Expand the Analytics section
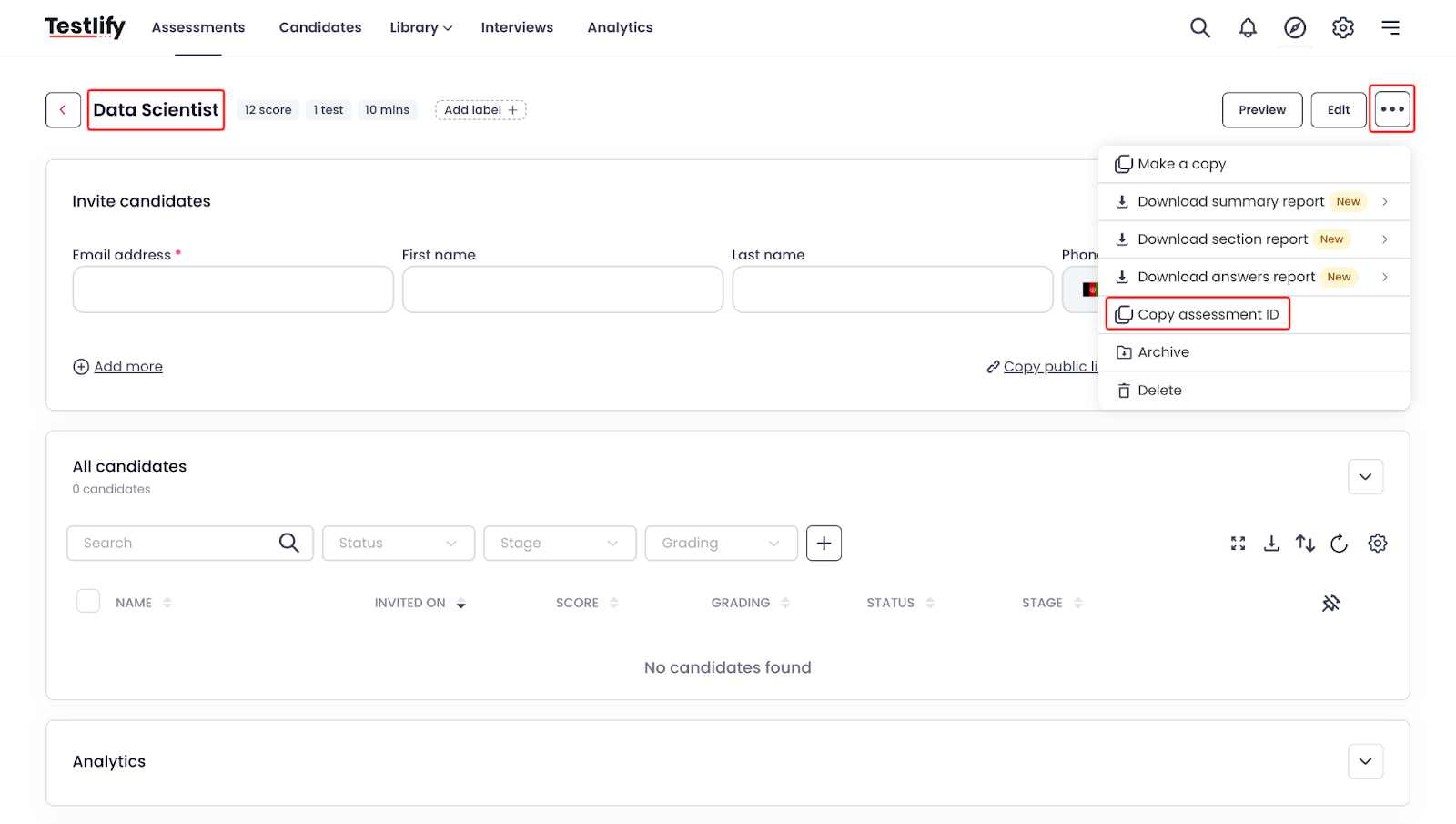Screen dimensions: 1456x824 [x=1366, y=761]
